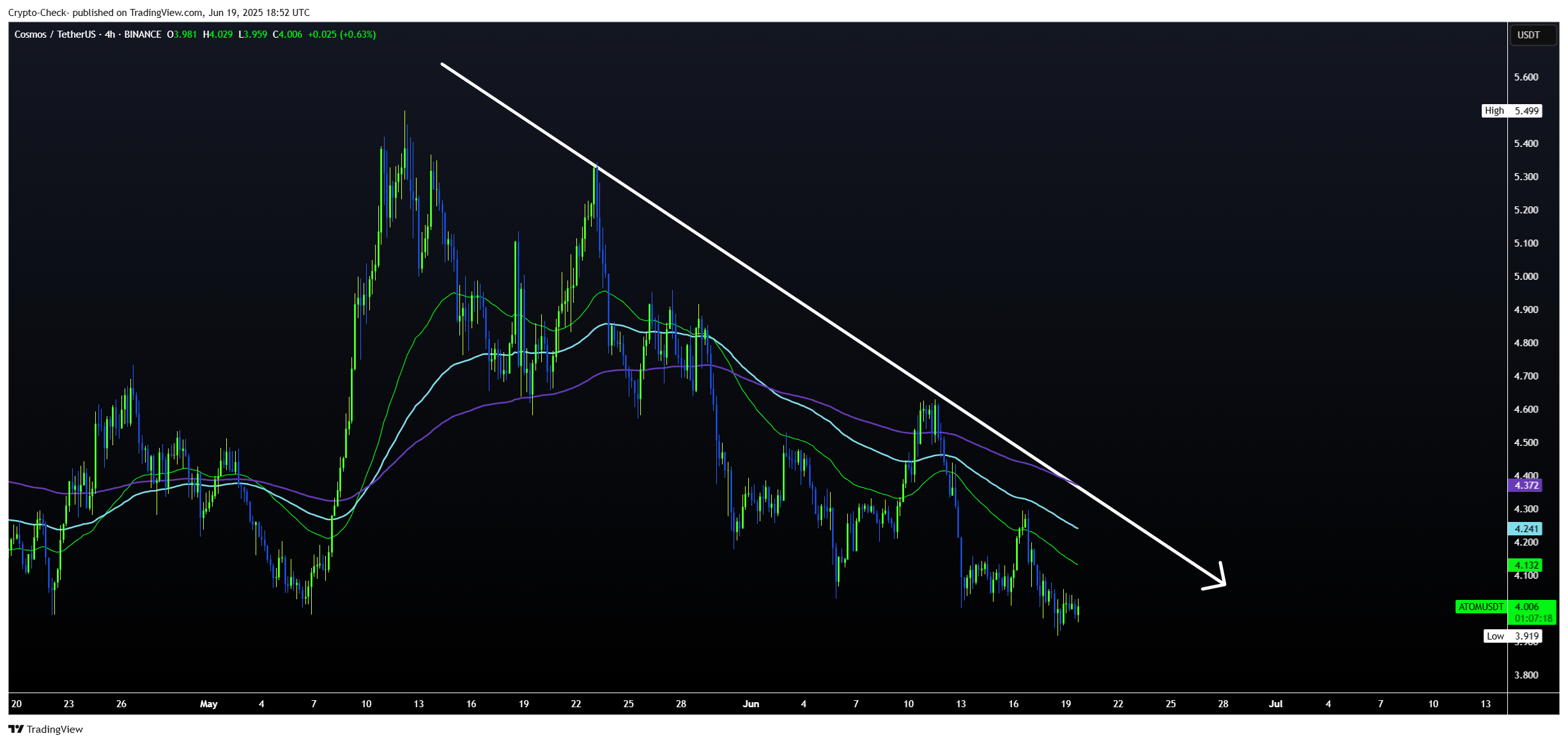Image resolution: width=1568 pixels, height=743 pixels.
Task: Click the low value L3.959
Action: click(253, 34)
